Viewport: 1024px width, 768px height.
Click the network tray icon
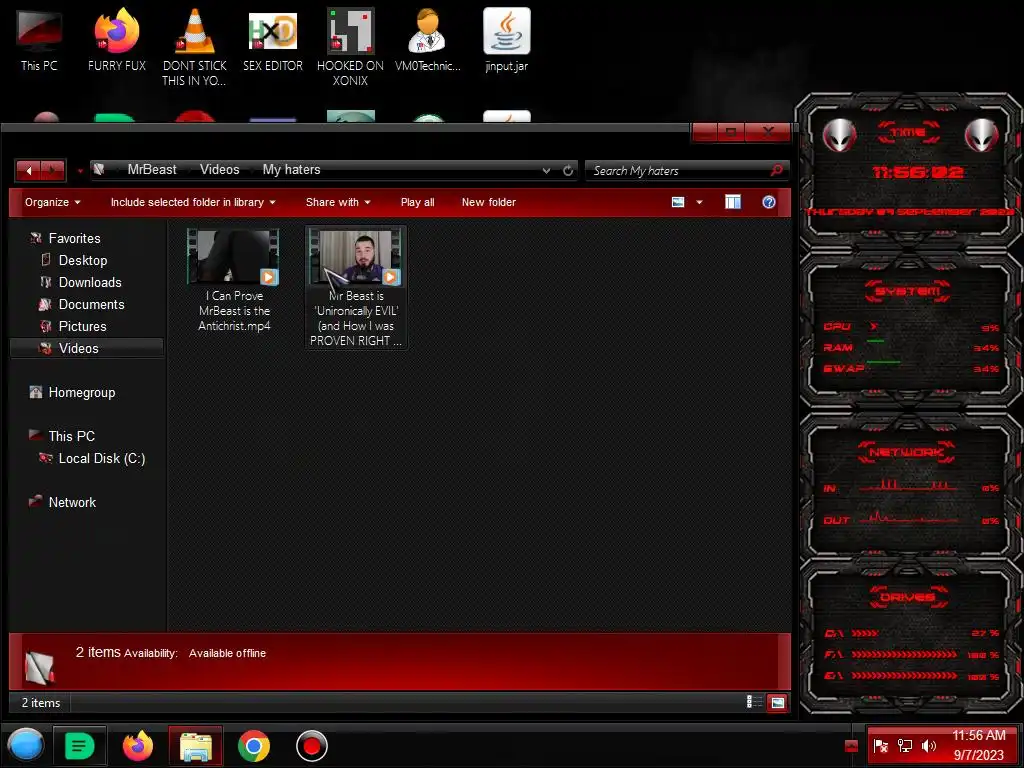pyautogui.click(x=904, y=746)
